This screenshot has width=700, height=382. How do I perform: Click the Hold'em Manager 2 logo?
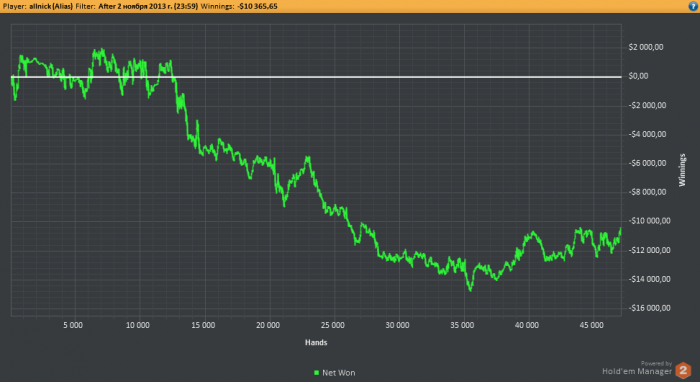coord(683,370)
